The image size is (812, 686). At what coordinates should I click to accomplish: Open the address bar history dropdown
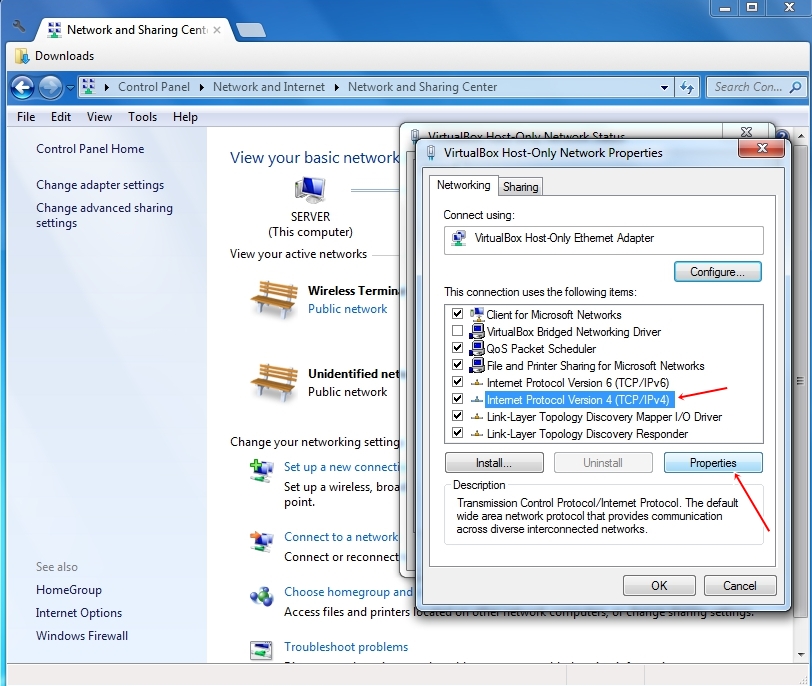pyautogui.click(x=664, y=87)
